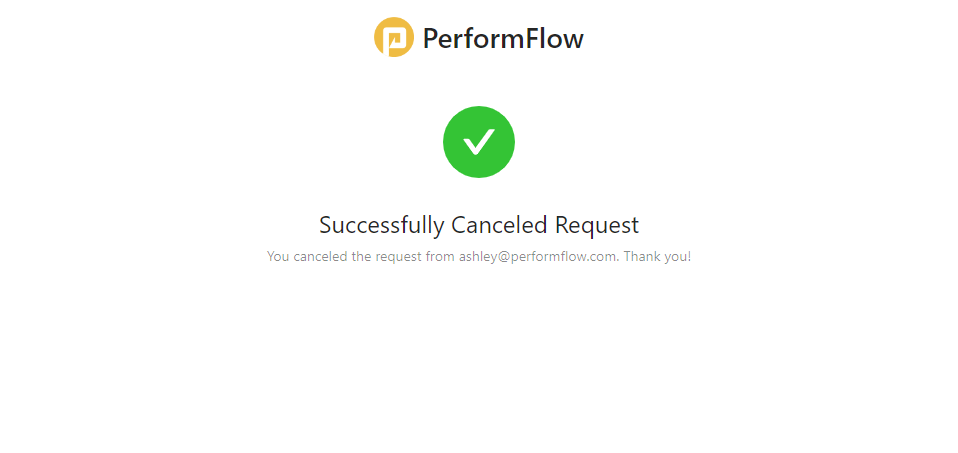Click the white checkmark inside the green circle

[479, 142]
